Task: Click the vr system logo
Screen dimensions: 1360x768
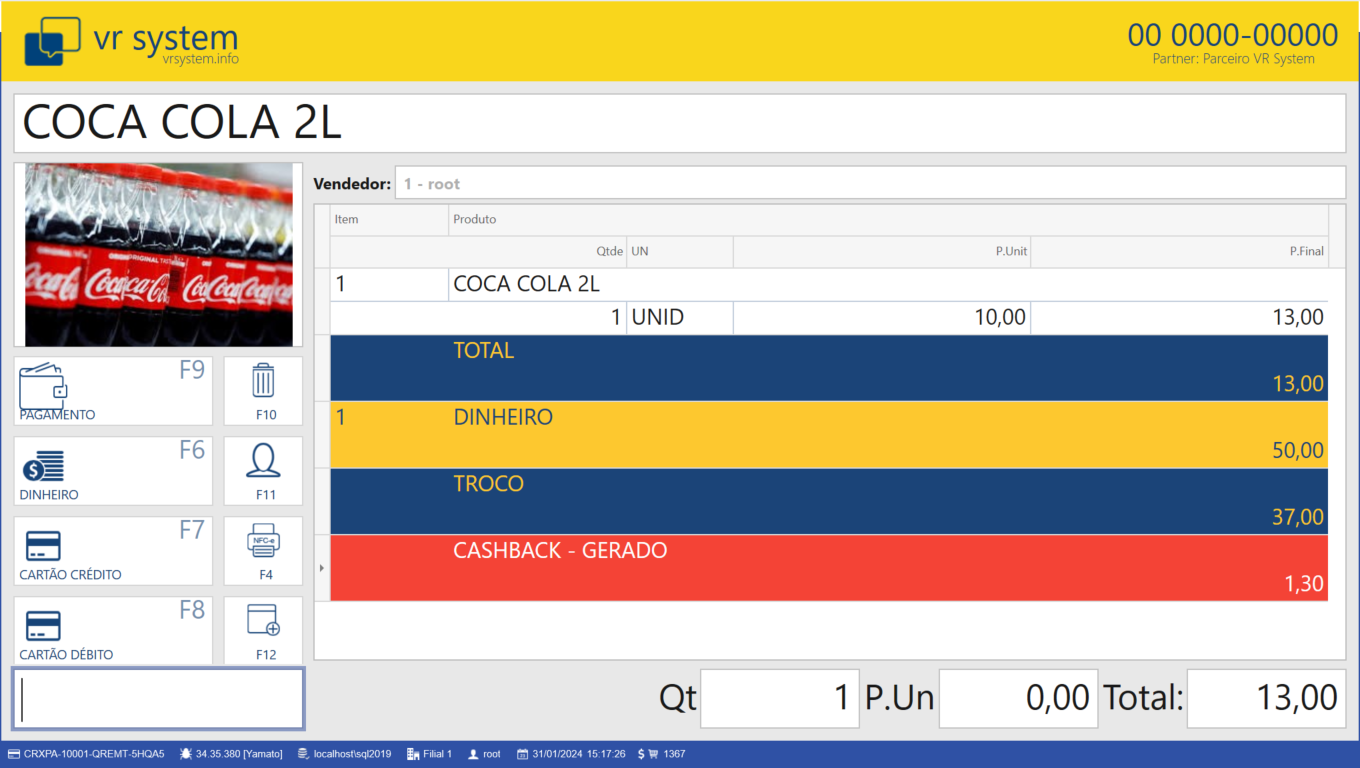Action: 131,42
